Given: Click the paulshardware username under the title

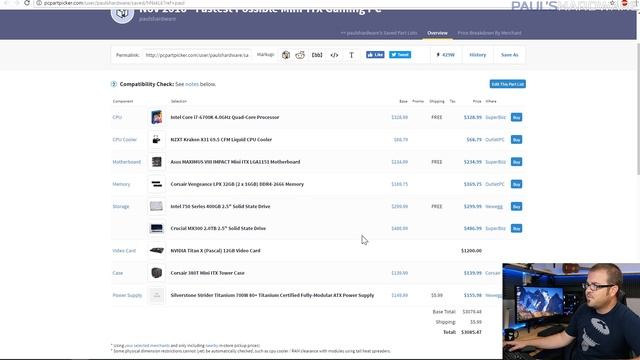Looking at the screenshot, I should point(158,19).
